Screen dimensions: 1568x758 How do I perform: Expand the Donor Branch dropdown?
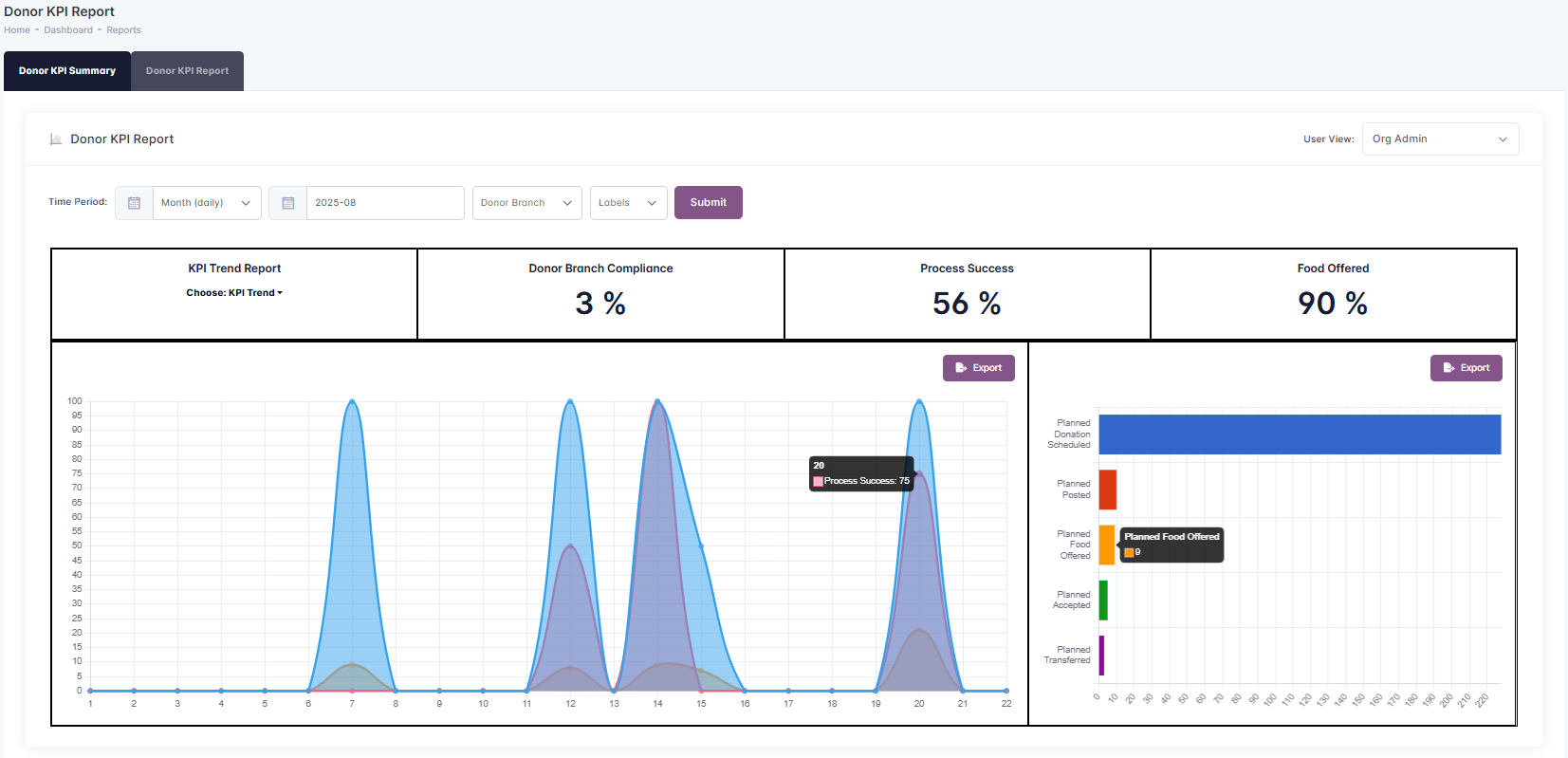click(526, 203)
